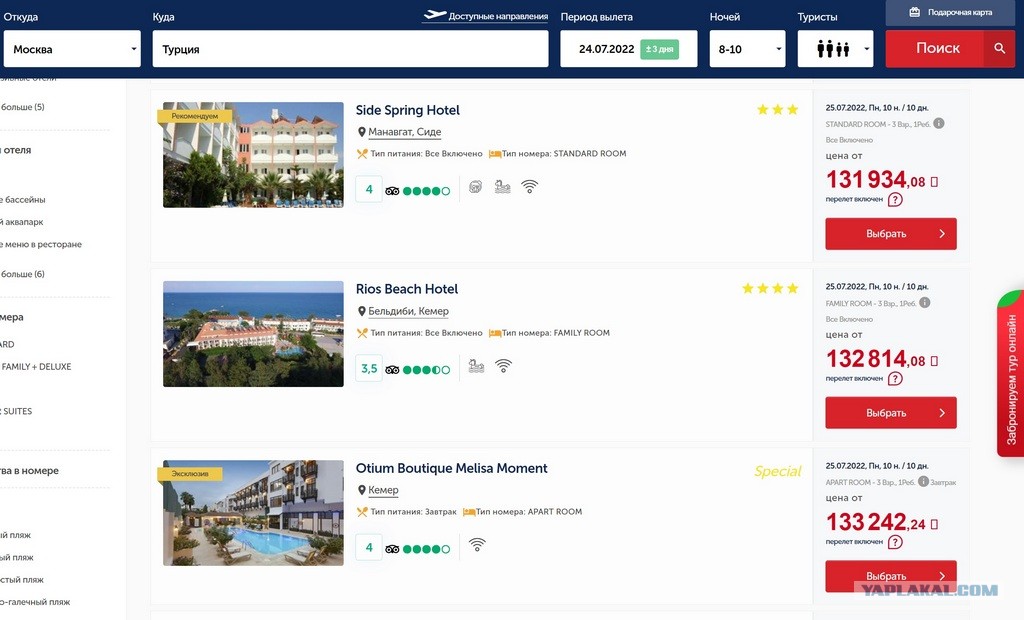Click the TripAdvisor owl icon for Side Spring Hotel
The image size is (1024, 620).
pos(392,191)
